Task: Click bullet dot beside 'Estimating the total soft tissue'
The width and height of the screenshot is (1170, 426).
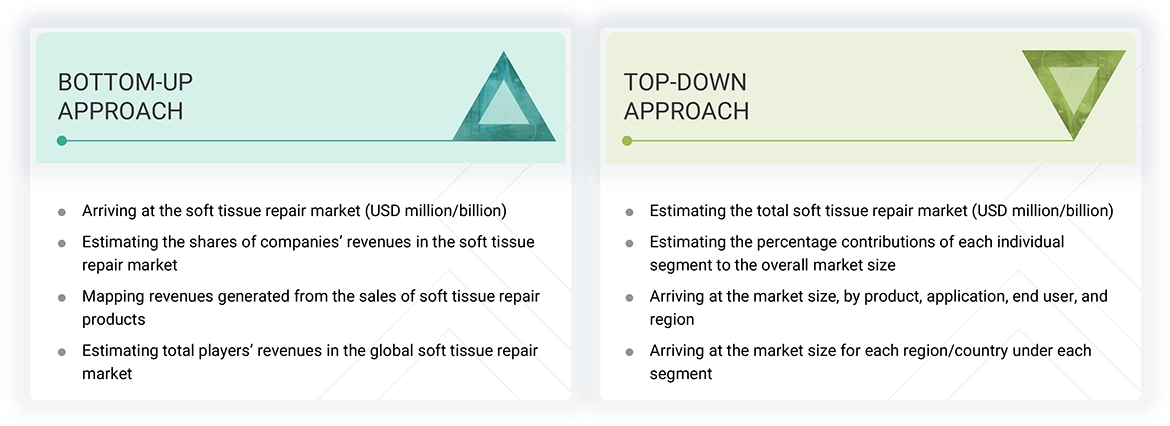Action: pyautogui.click(x=629, y=212)
